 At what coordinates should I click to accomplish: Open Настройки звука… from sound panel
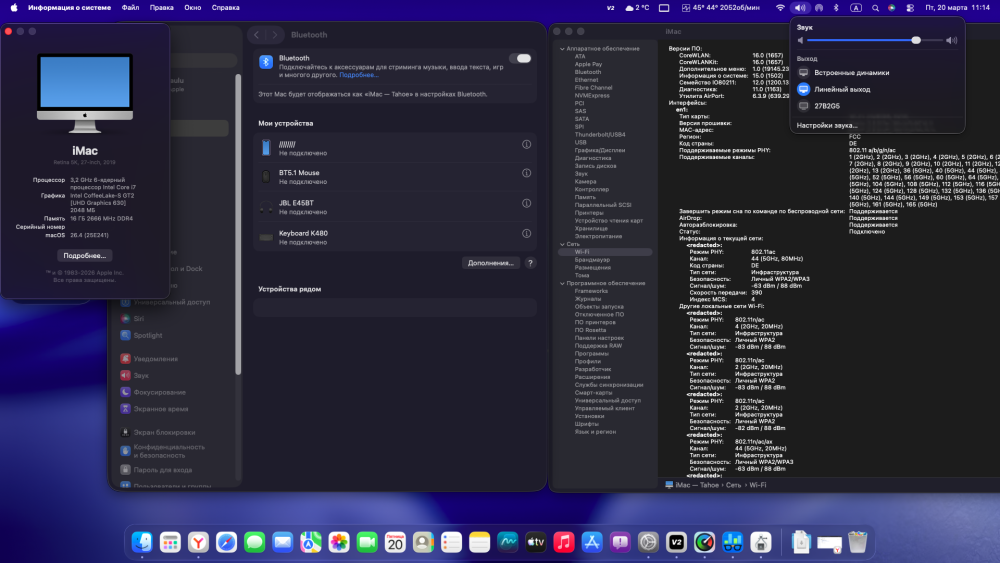tap(827, 125)
